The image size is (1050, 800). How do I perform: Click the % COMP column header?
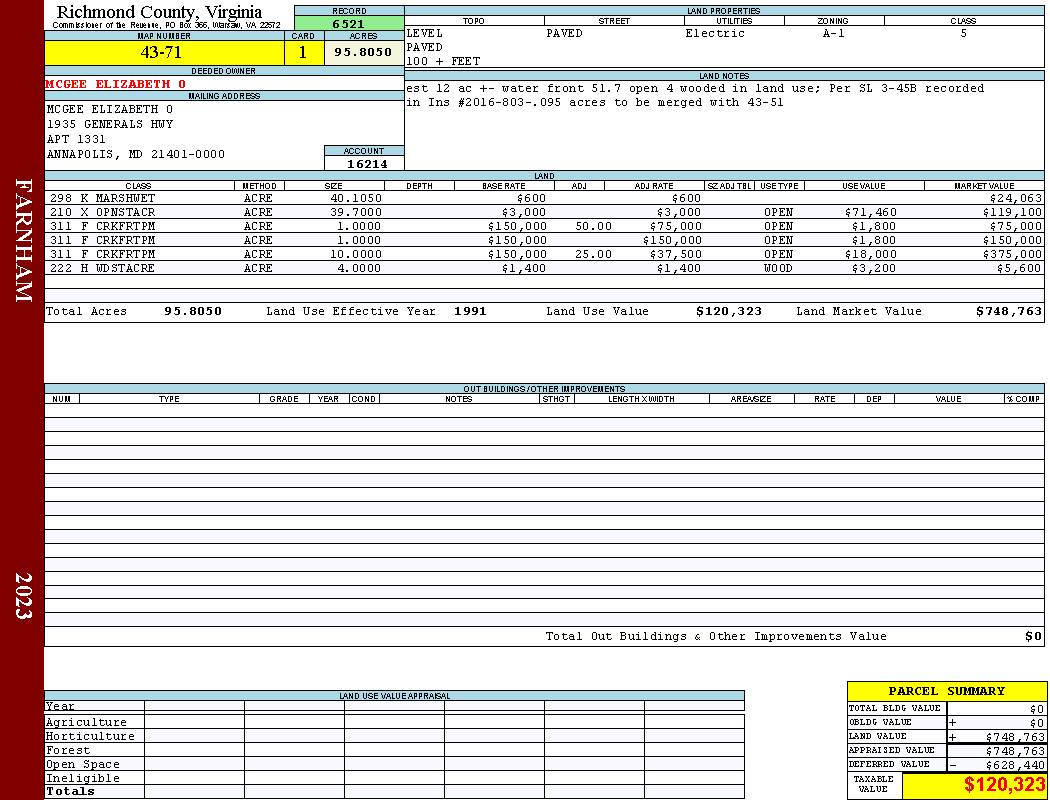tap(1024, 398)
